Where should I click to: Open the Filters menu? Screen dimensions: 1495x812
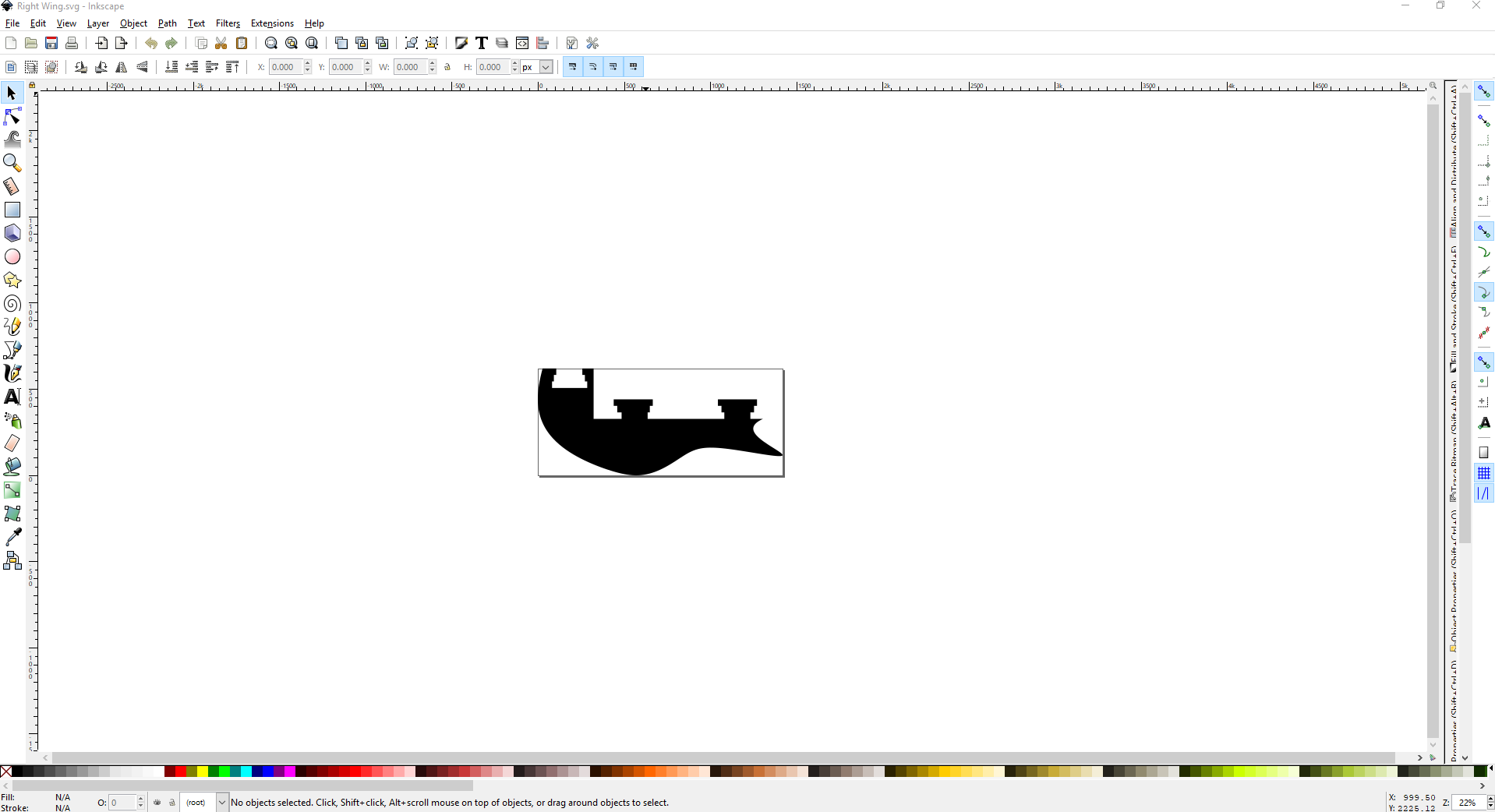[228, 23]
